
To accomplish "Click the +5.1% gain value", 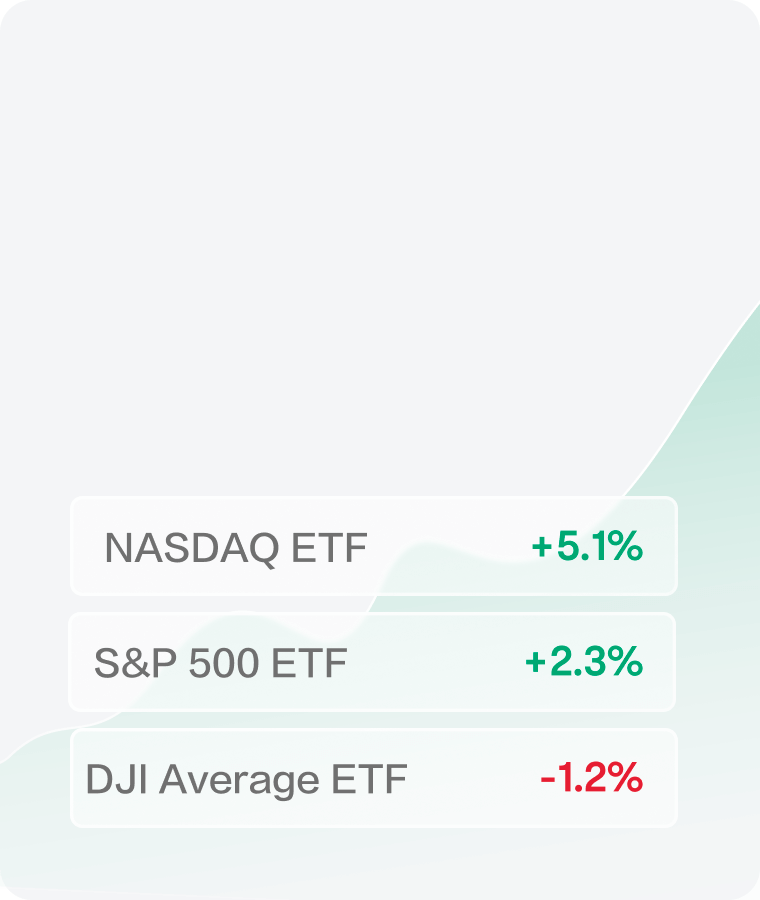I will click(x=587, y=546).
